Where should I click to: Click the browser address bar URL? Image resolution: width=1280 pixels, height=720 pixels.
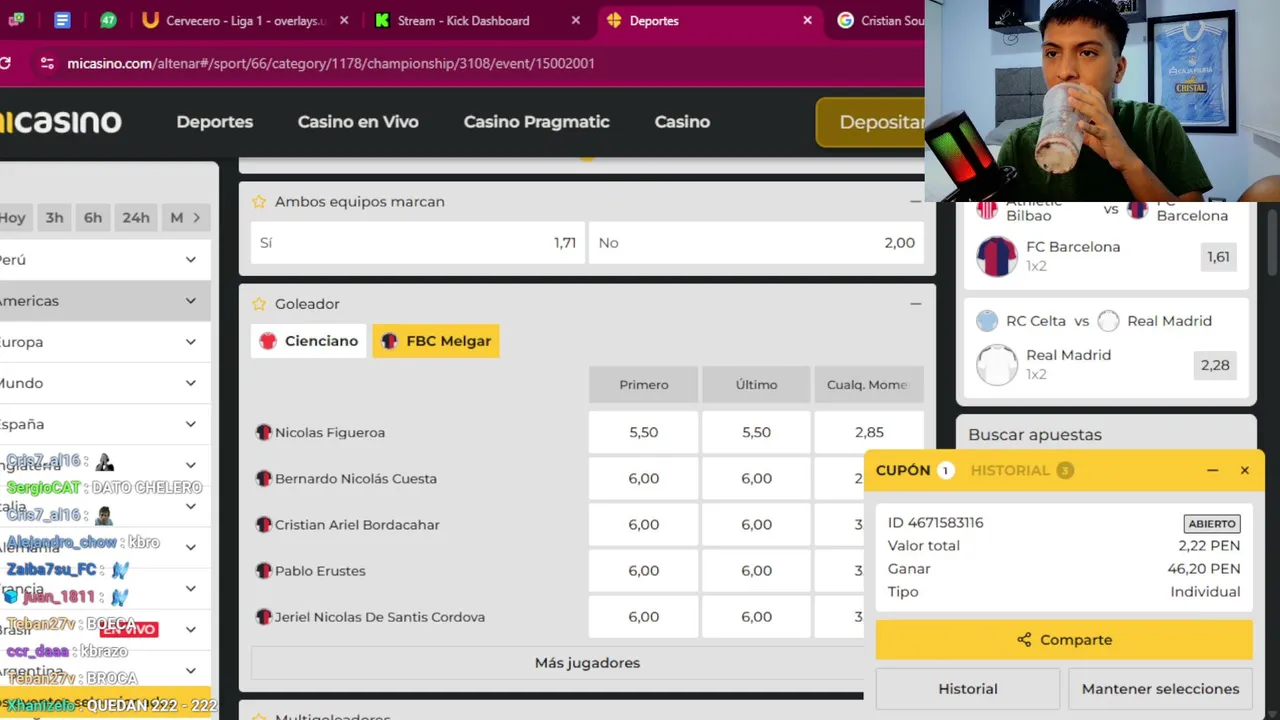coord(331,63)
